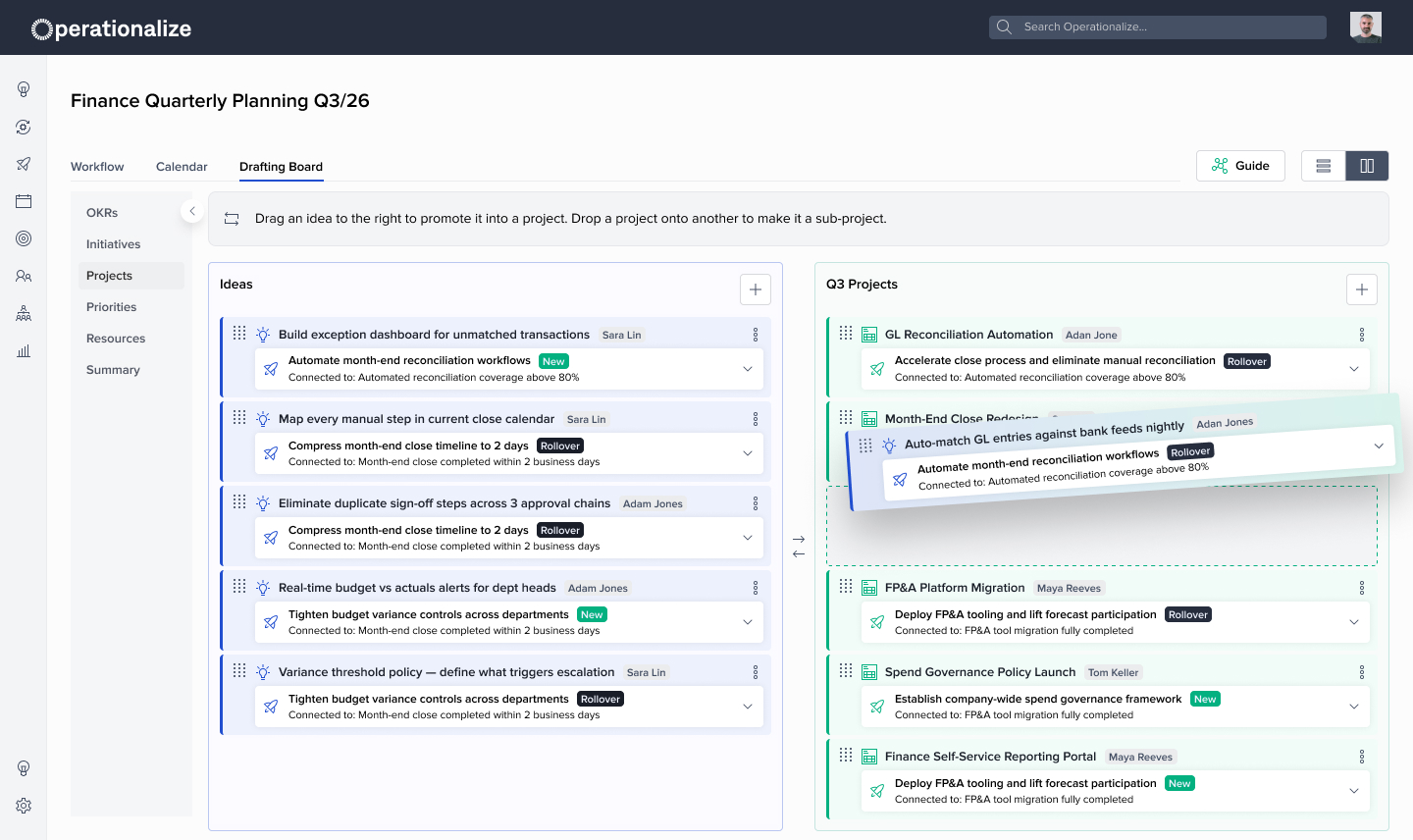Open more options for Eliminate duplicate sign-off steps idea
Screen dimensions: 1413x840
point(756,503)
